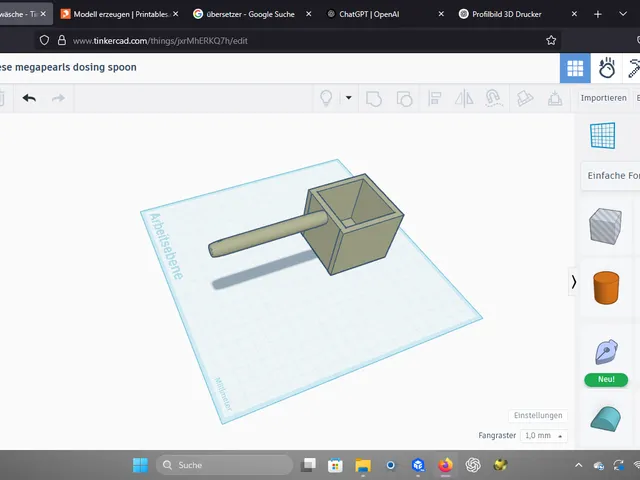
Task: Click the Align tool icon
Action: click(435, 98)
